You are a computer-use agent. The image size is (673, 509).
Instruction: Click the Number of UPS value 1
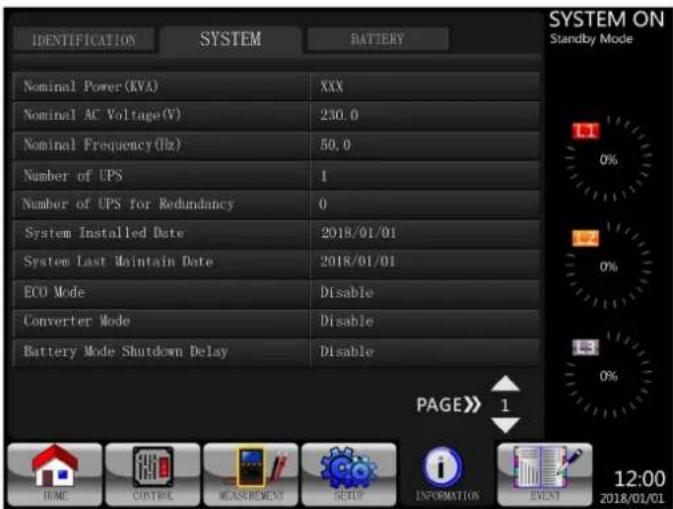[324, 176]
